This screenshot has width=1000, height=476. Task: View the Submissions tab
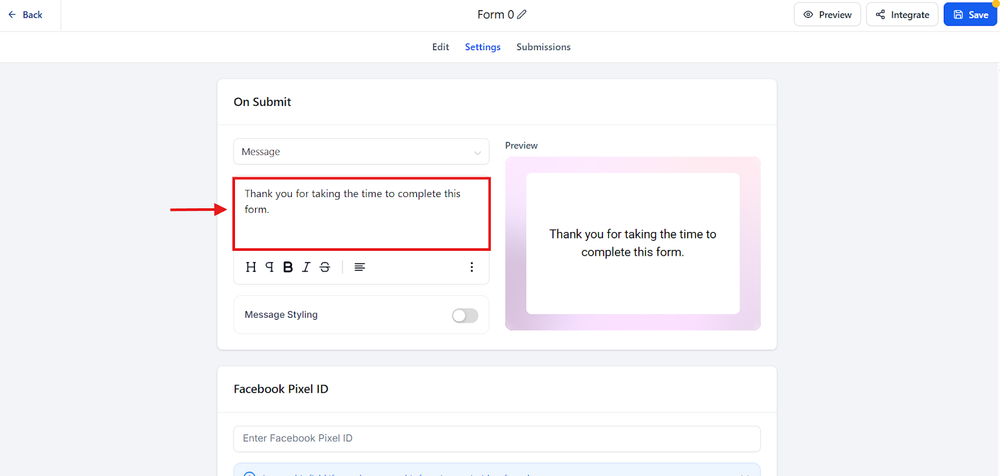(x=543, y=47)
